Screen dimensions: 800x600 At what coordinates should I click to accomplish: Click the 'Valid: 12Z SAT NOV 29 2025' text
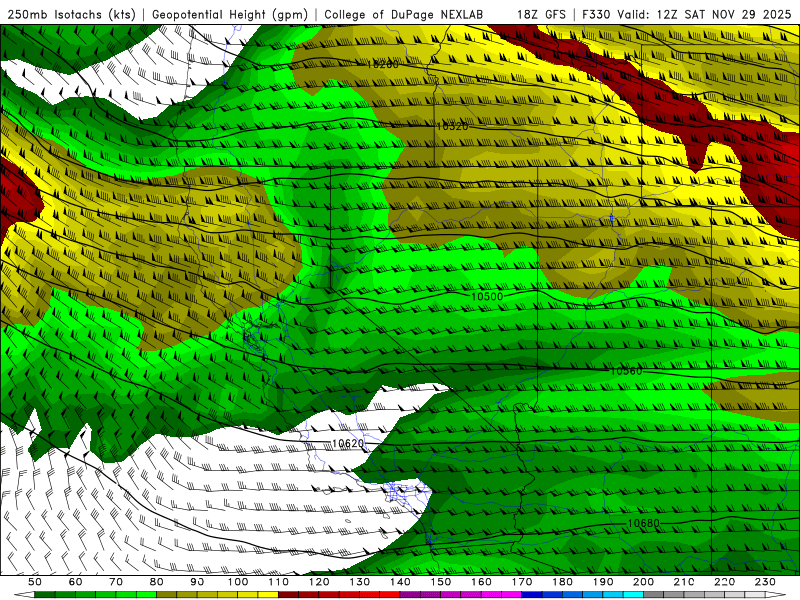point(704,14)
